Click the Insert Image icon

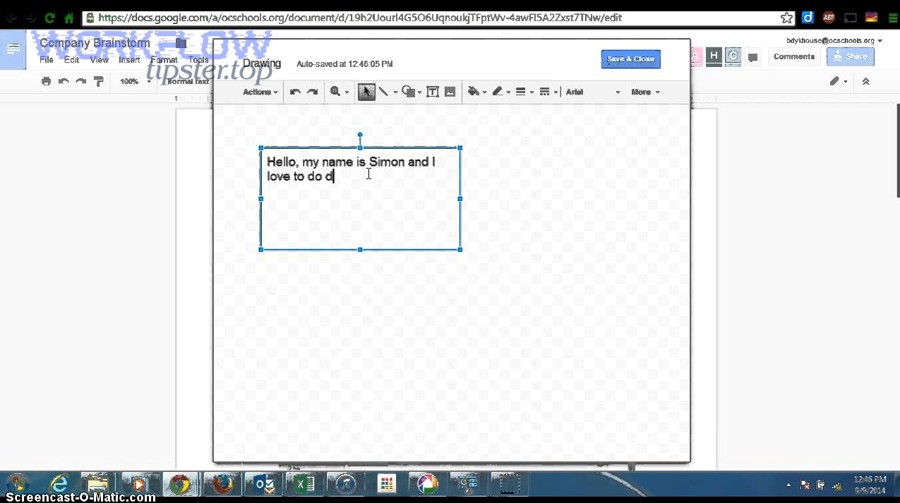pyautogui.click(x=450, y=92)
